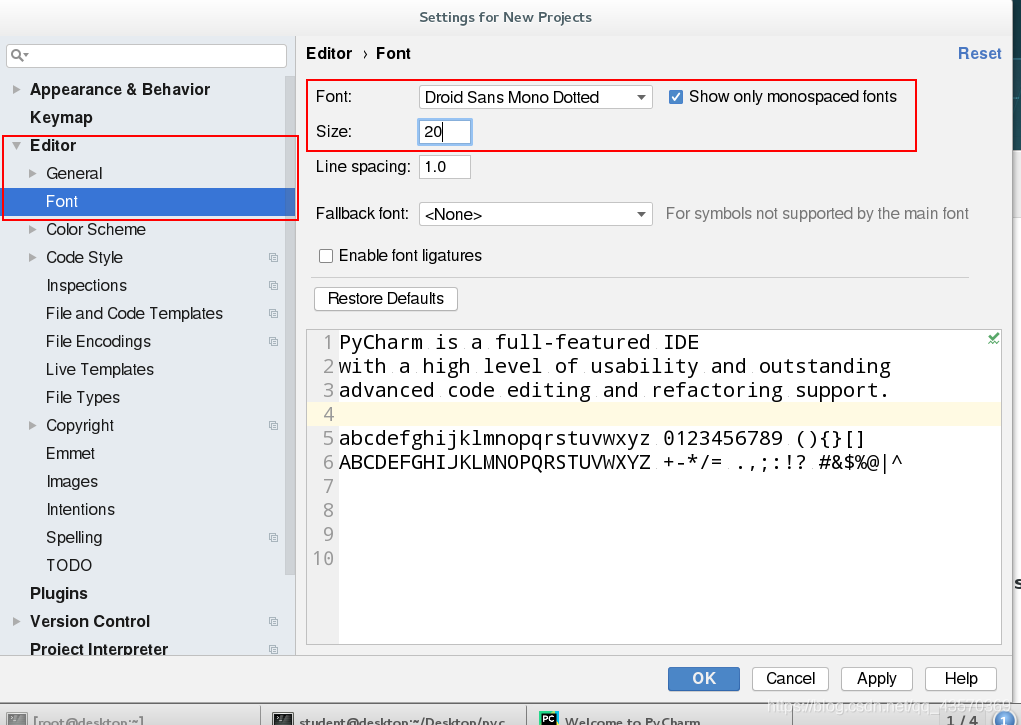Select Intentions in the settings tree
Screen dimensions: 1021x725
pos(80,509)
